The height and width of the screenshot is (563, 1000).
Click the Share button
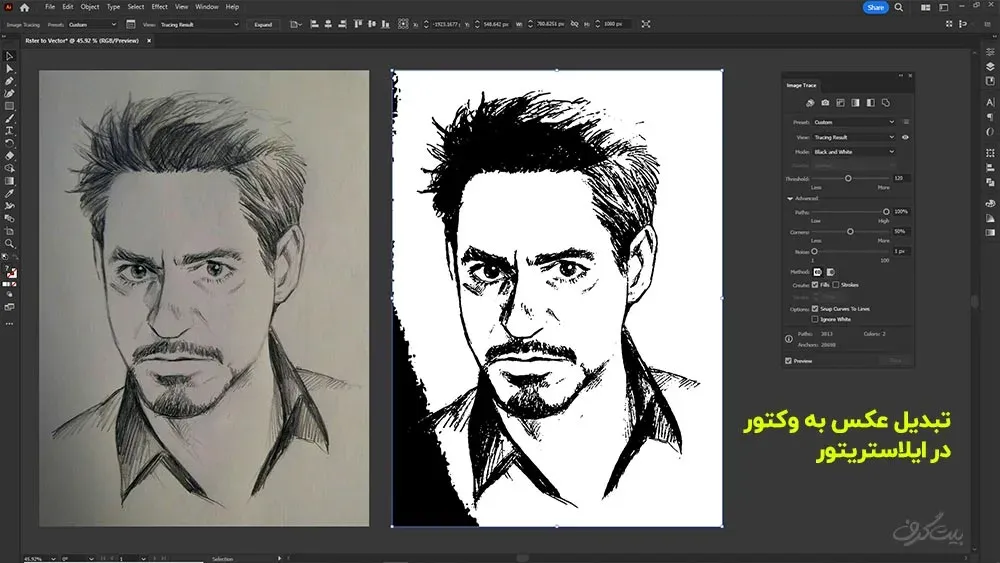point(876,8)
